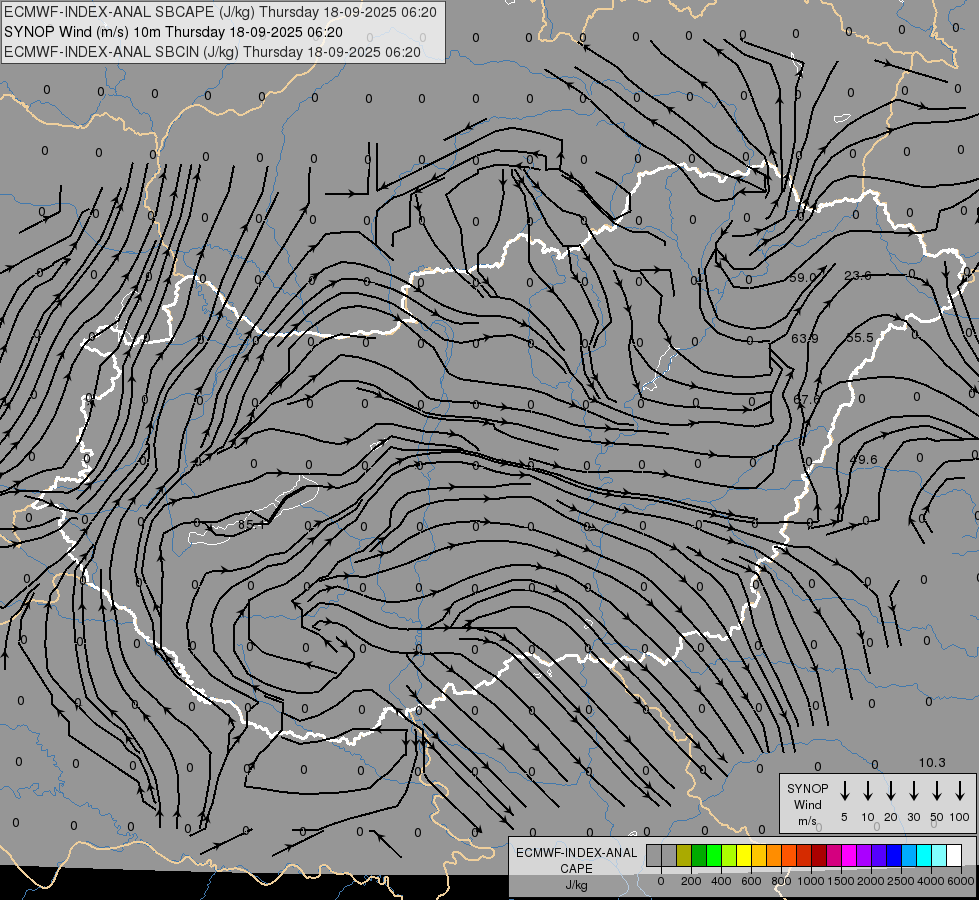The height and width of the screenshot is (900, 979).
Task: Click the SYNOP Wind 10m header line
Action: point(173,32)
